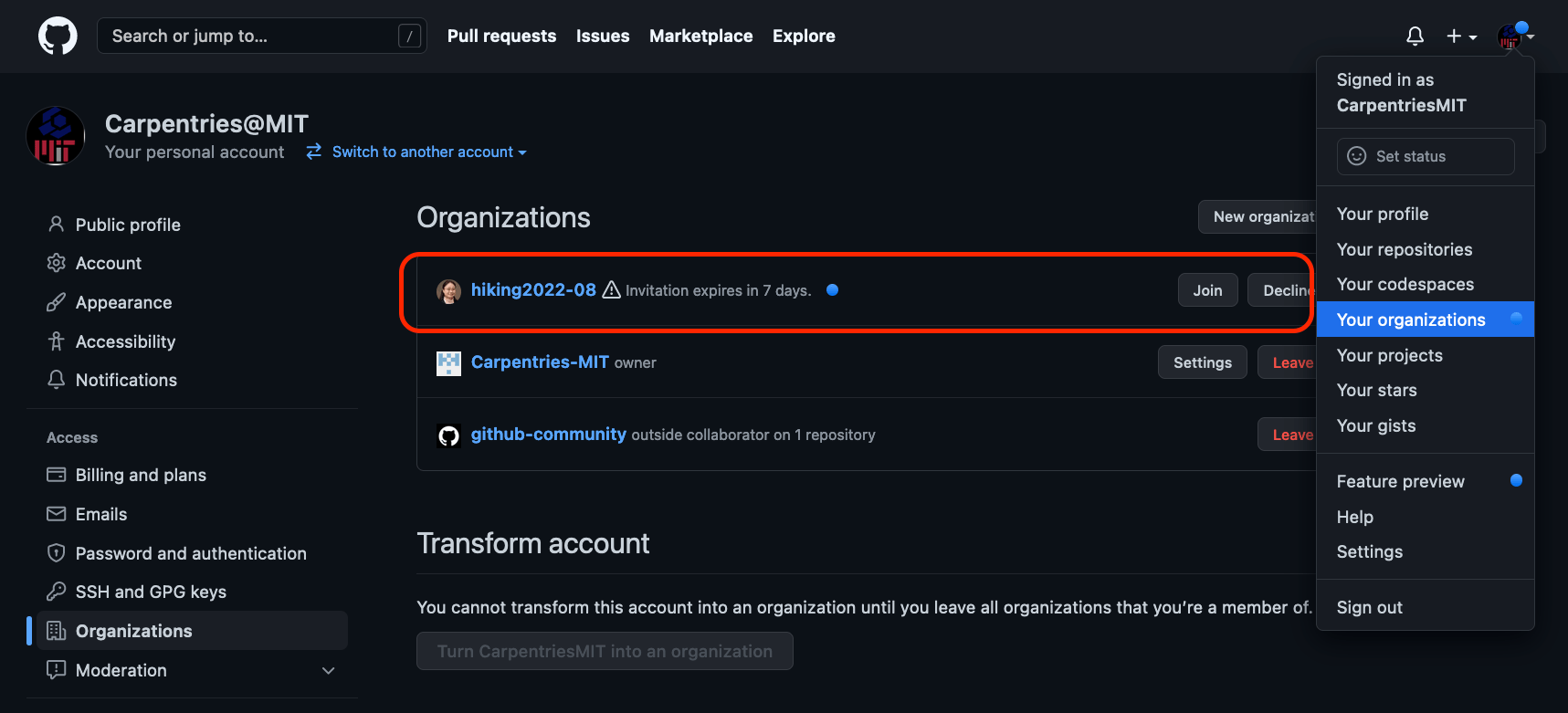Click the switch account arrows icon
Screen dimensions: 1568x713
(x=313, y=152)
